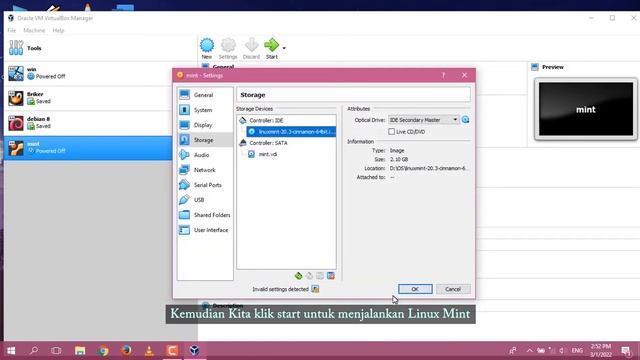The image size is (640, 360).
Task: Open File Explorer from the taskbar
Action: (80, 351)
